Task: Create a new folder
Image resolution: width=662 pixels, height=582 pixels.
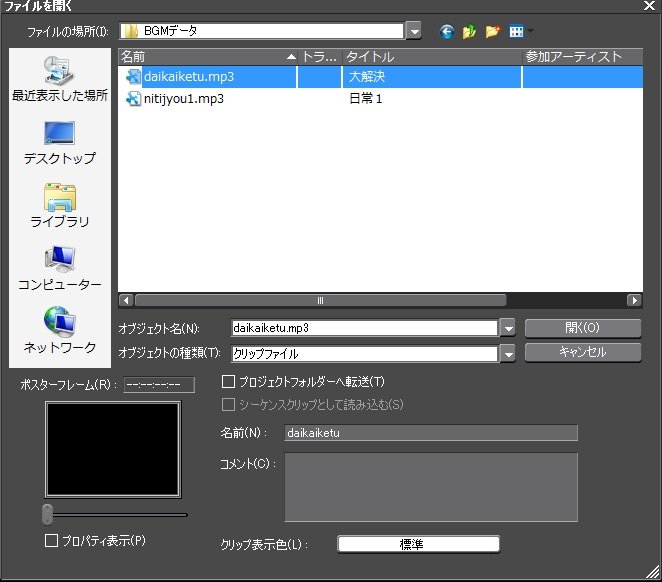Action: 492,31
